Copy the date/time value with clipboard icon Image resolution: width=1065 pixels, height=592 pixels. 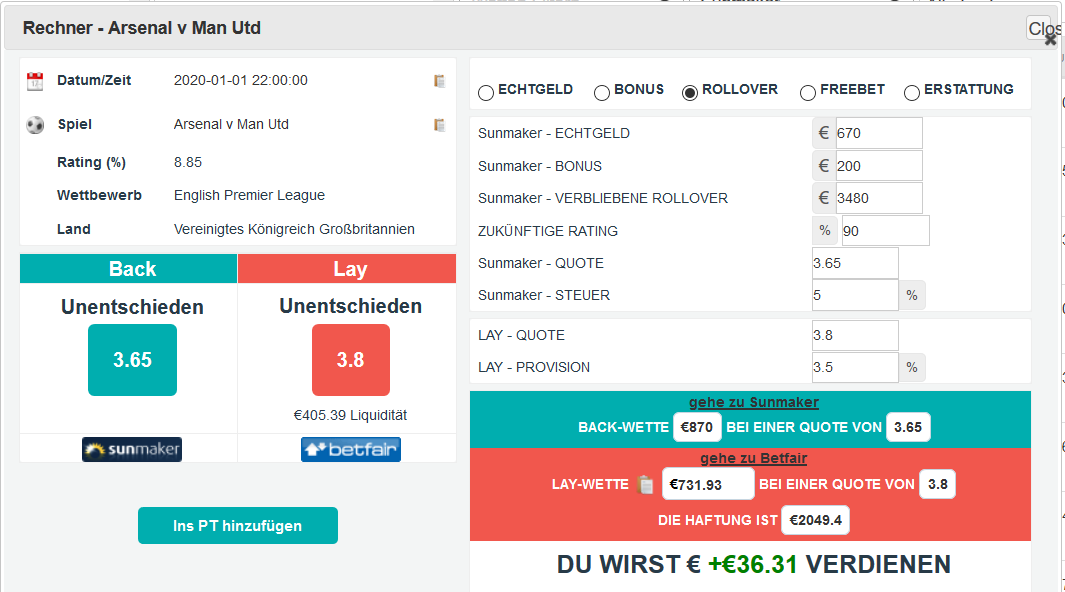coord(439,81)
